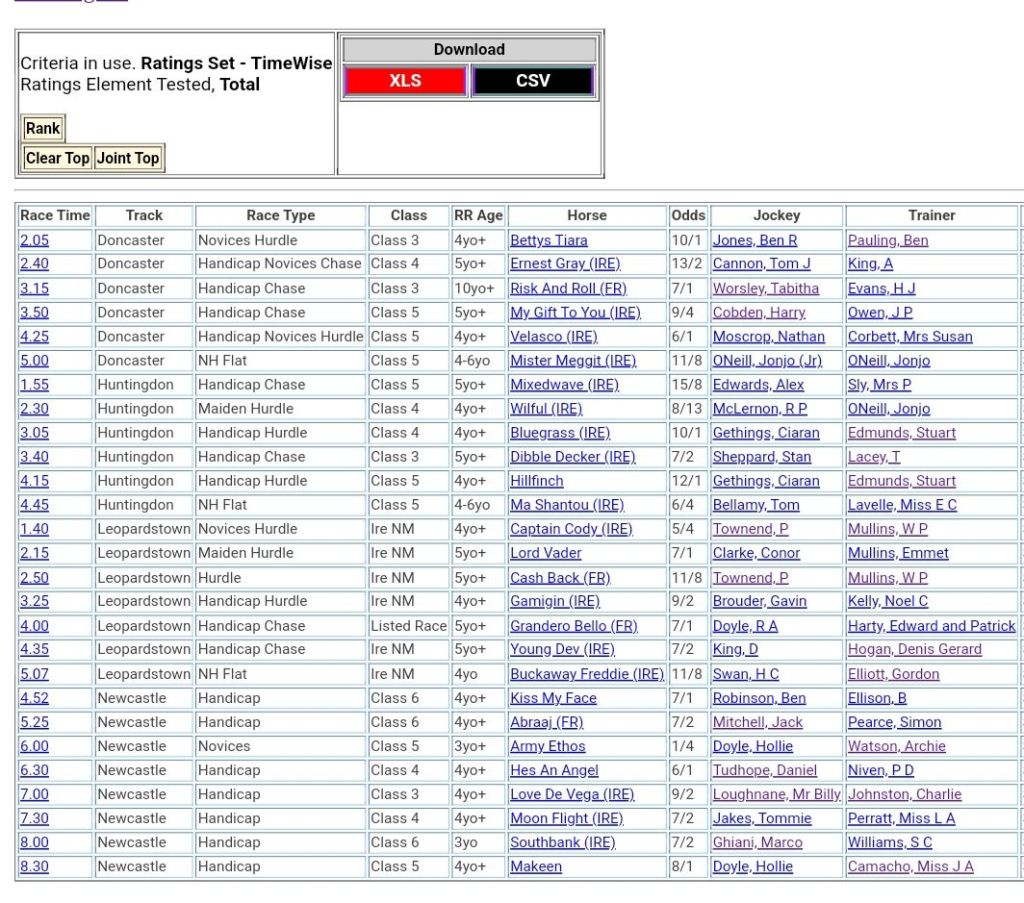Screen dimensions: 1024x903
Task: Click jockey Loughnane, Mr Billy
Action: point(776,794)
